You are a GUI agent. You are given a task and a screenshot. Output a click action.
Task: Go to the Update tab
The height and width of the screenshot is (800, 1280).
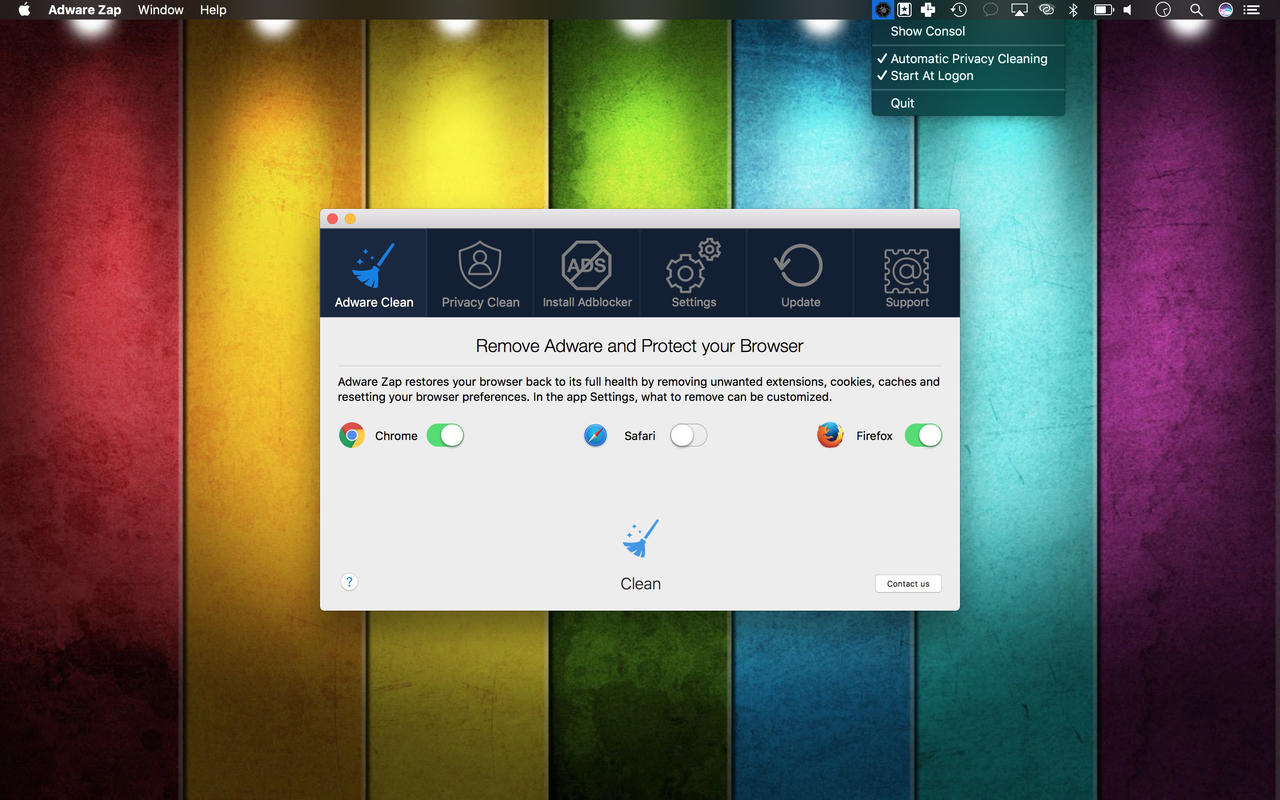tap(800, 272)
